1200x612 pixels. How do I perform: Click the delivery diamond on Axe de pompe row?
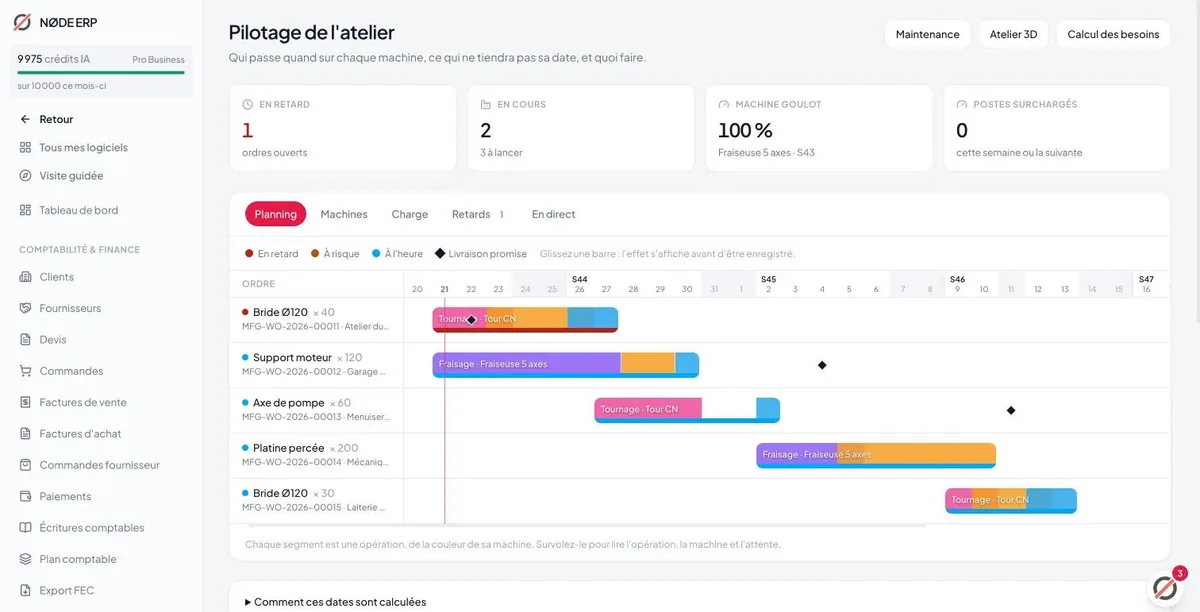point(1011,410)
